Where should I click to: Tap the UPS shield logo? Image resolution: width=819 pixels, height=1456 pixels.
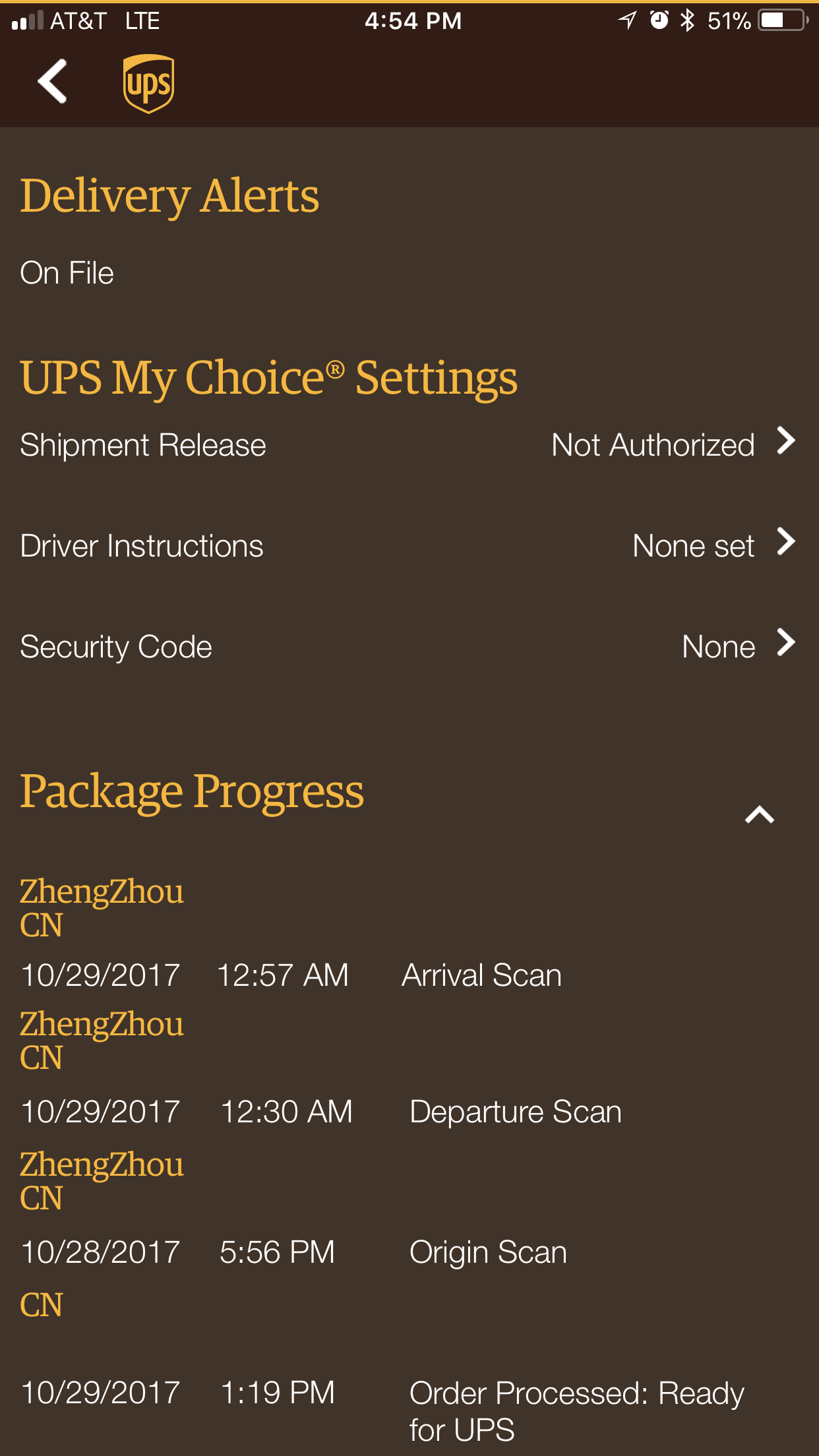tap(148, 83)
